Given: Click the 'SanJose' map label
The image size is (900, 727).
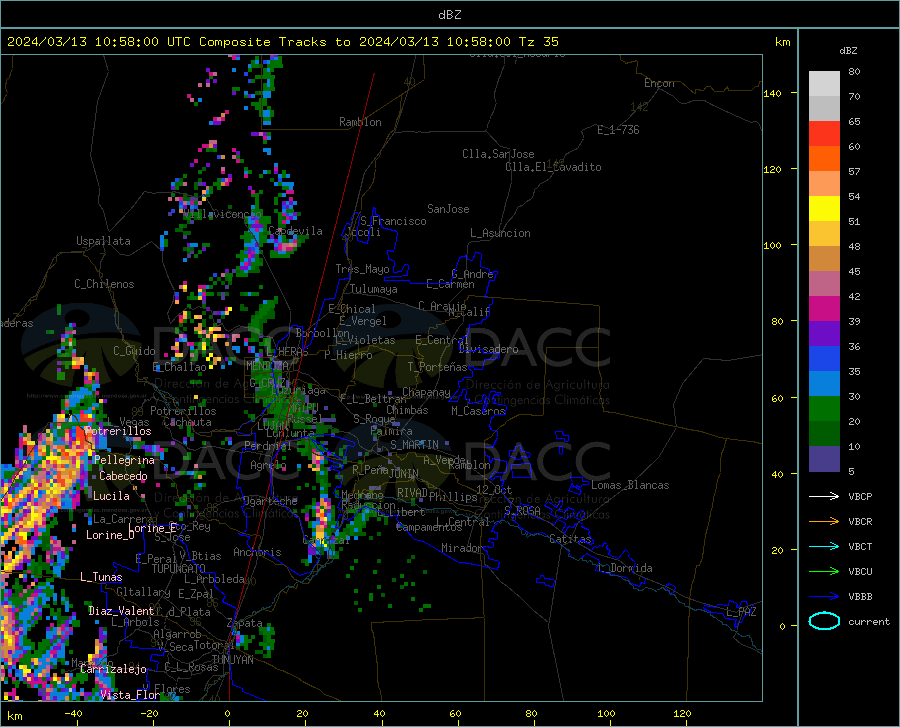Looking at the screenshot, I should tap(448, 209).
